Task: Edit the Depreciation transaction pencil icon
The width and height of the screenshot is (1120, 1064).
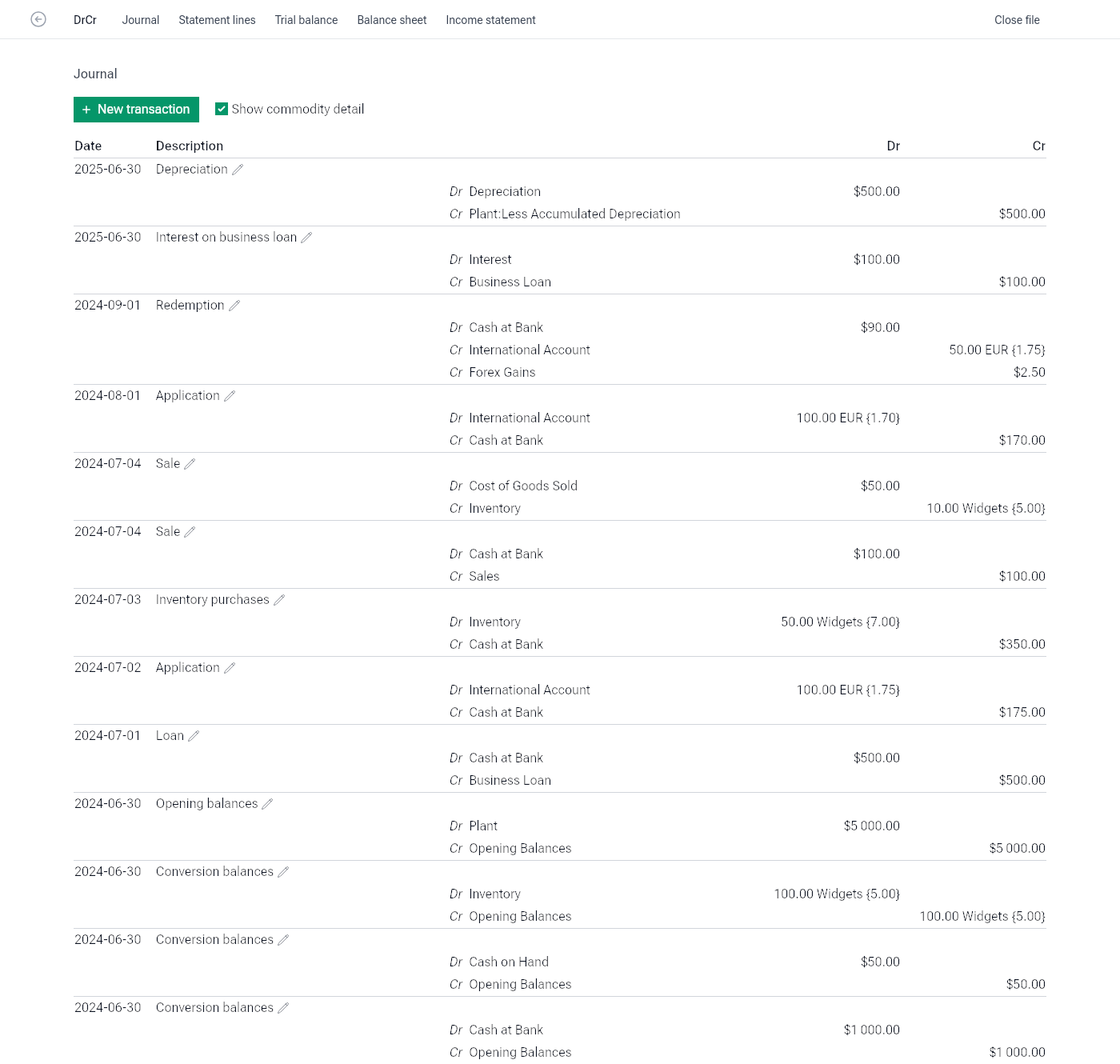Action: click(x=238, y=170)
